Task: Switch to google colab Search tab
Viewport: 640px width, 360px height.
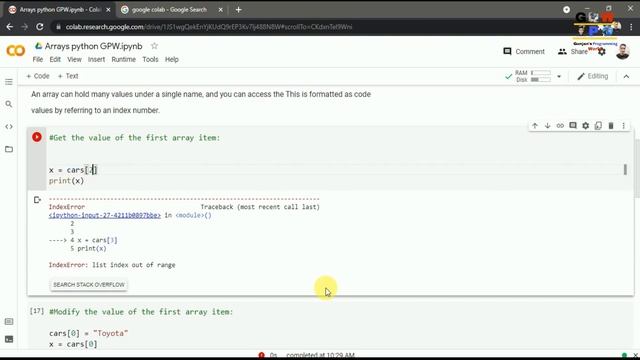Action: tap(169, 9)
